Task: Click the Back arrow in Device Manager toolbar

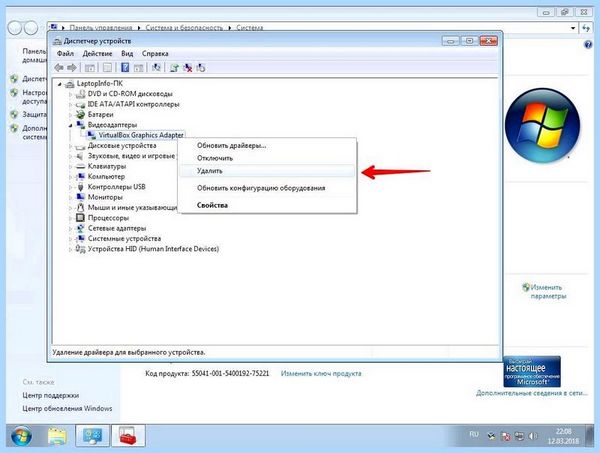Action: (59, 68)
